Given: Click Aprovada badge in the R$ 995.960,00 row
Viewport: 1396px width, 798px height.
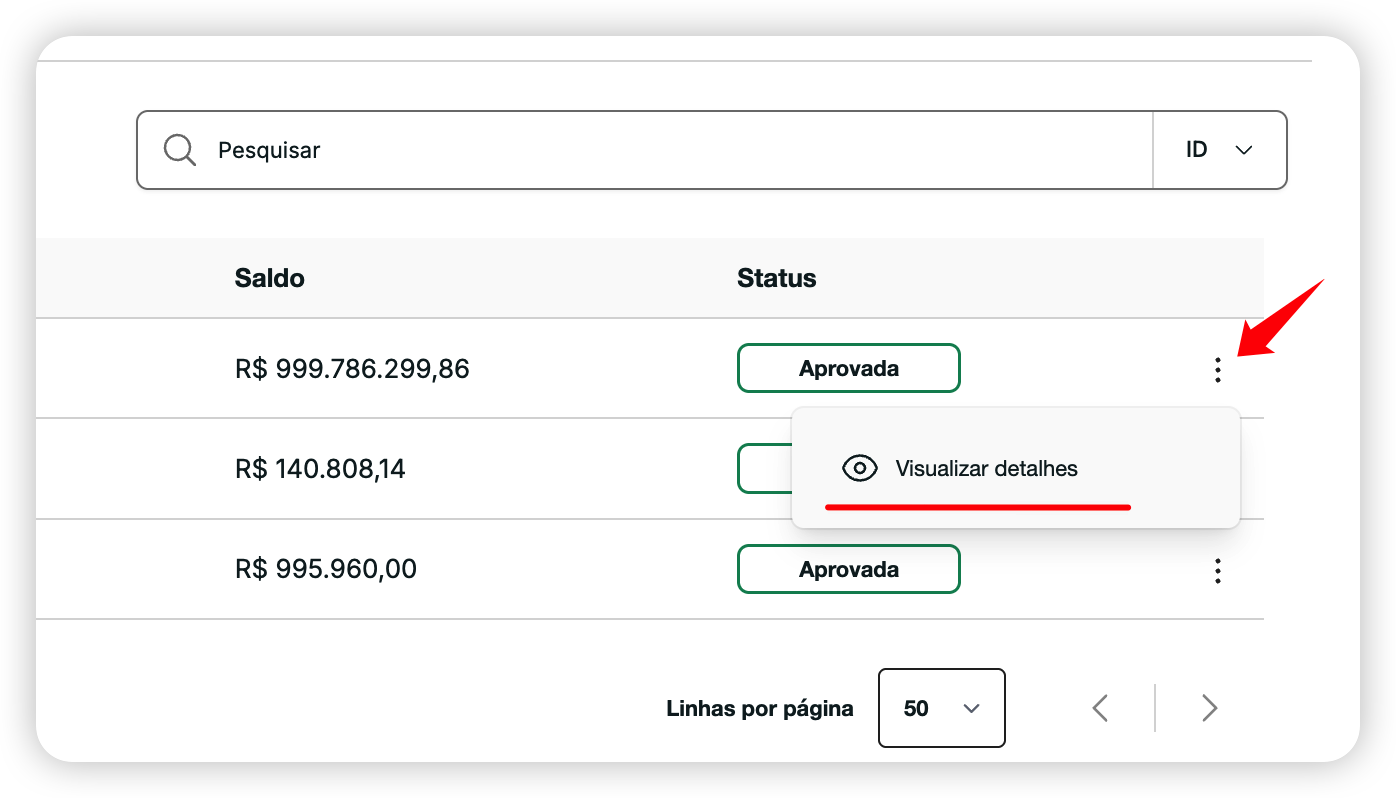Looking at the screenshot, I should coord(848,569).
